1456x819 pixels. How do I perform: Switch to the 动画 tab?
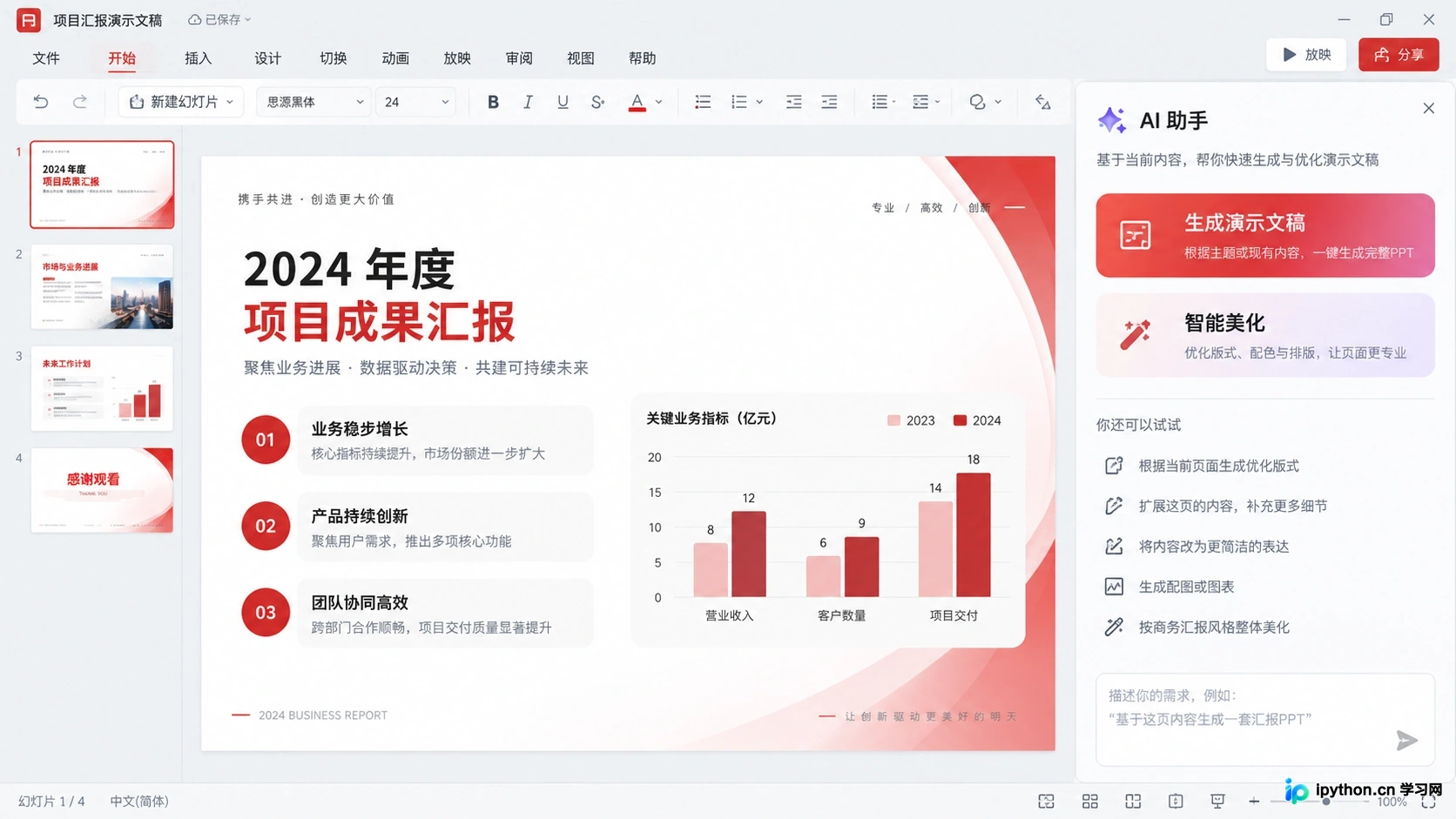tap(395, 58)
